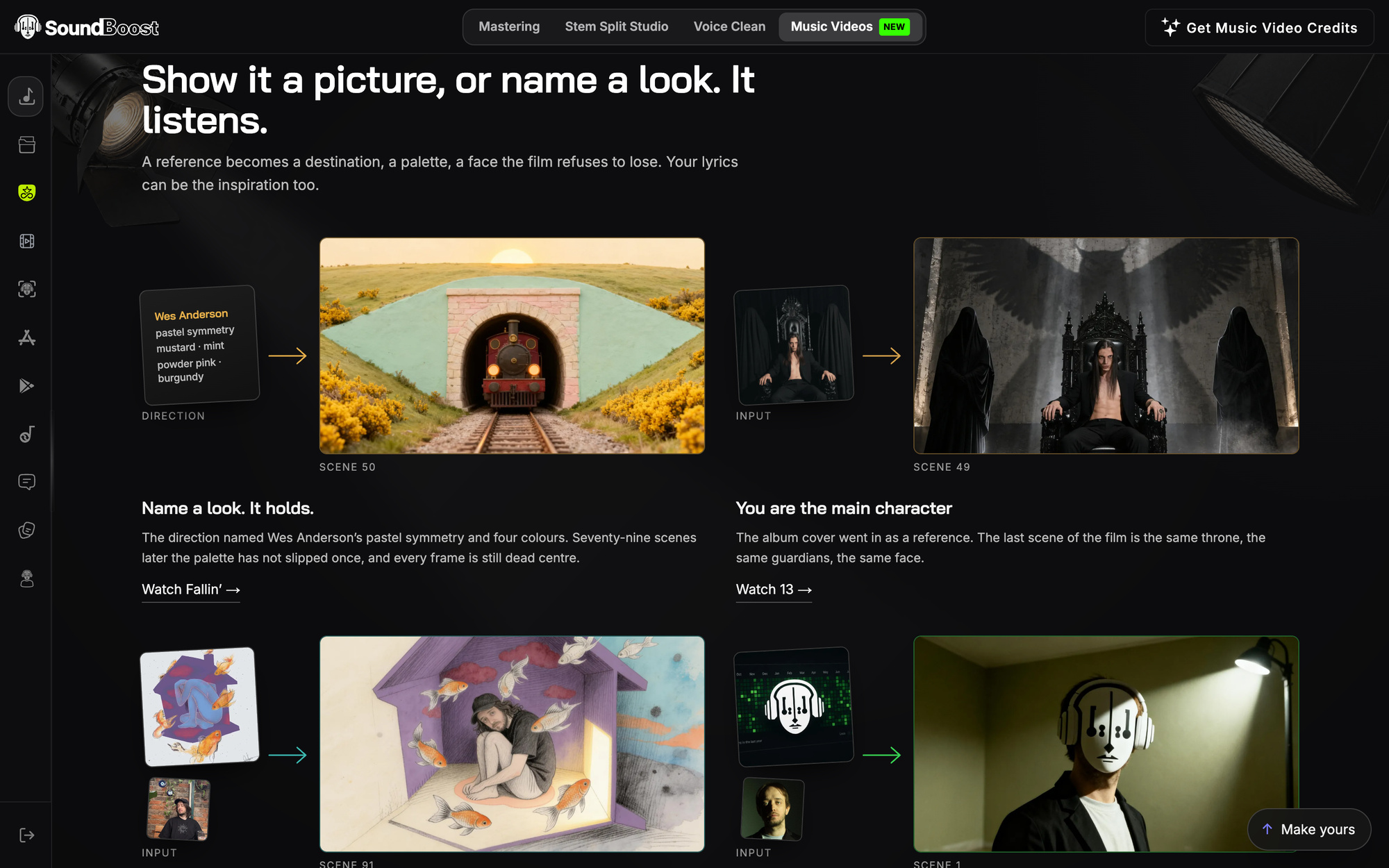Viewport: 1389px width, 868px height.
Task: Open the headphones avatar profile sidebar icon
Action: point(26,578)
